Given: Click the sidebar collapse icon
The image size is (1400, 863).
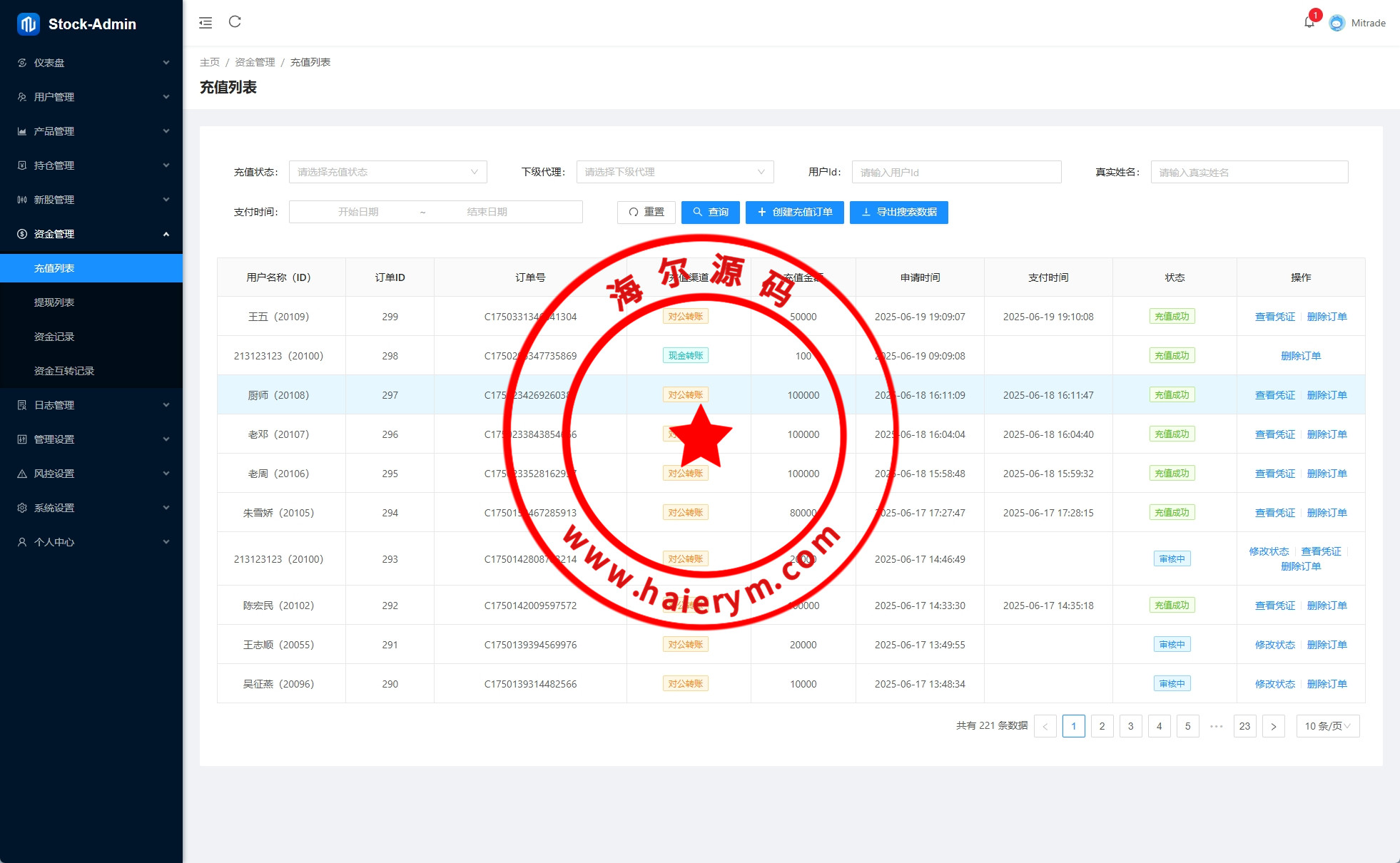Looking at the screenshot, I should point(206,23).
